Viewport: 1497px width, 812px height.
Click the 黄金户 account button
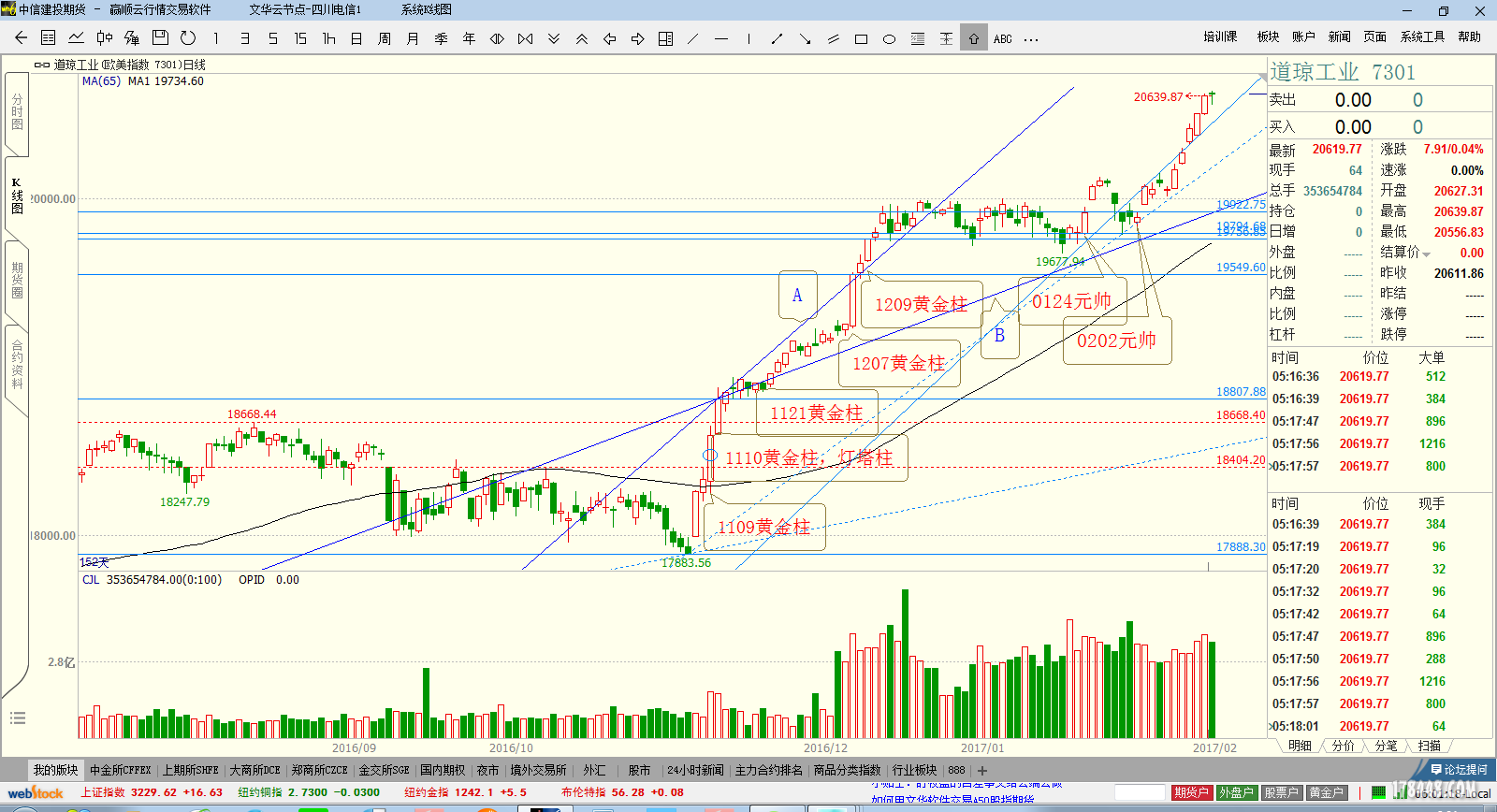click(1326, 792)
